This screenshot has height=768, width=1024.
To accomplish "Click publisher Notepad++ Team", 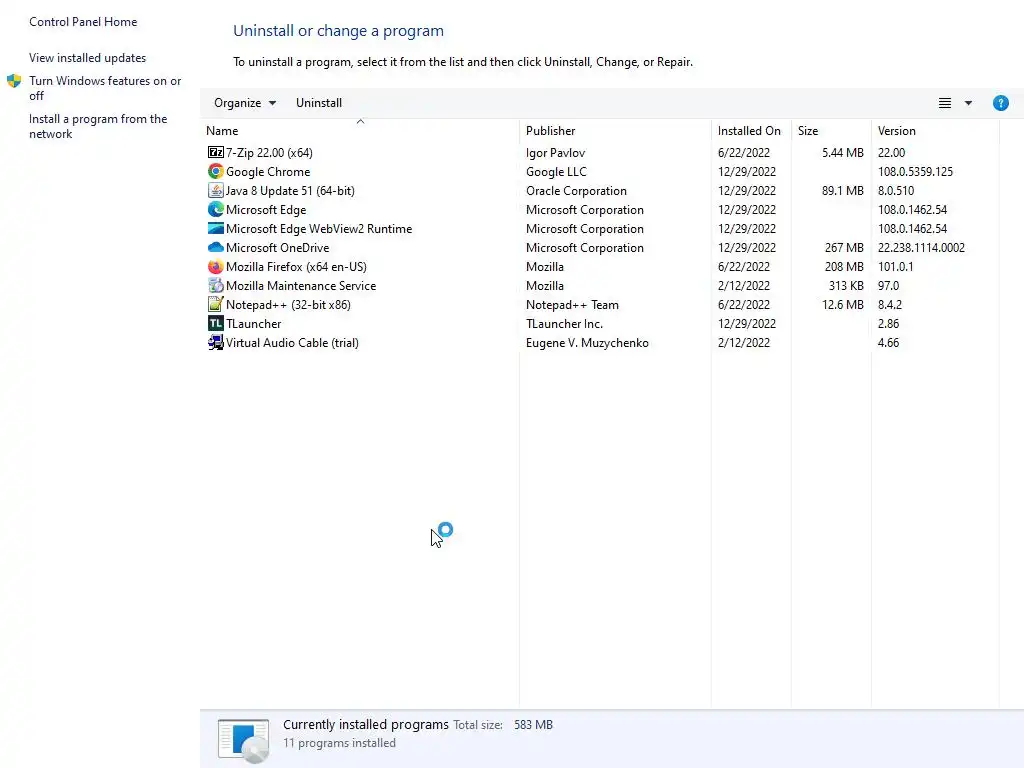I will (x=572, y=304).
